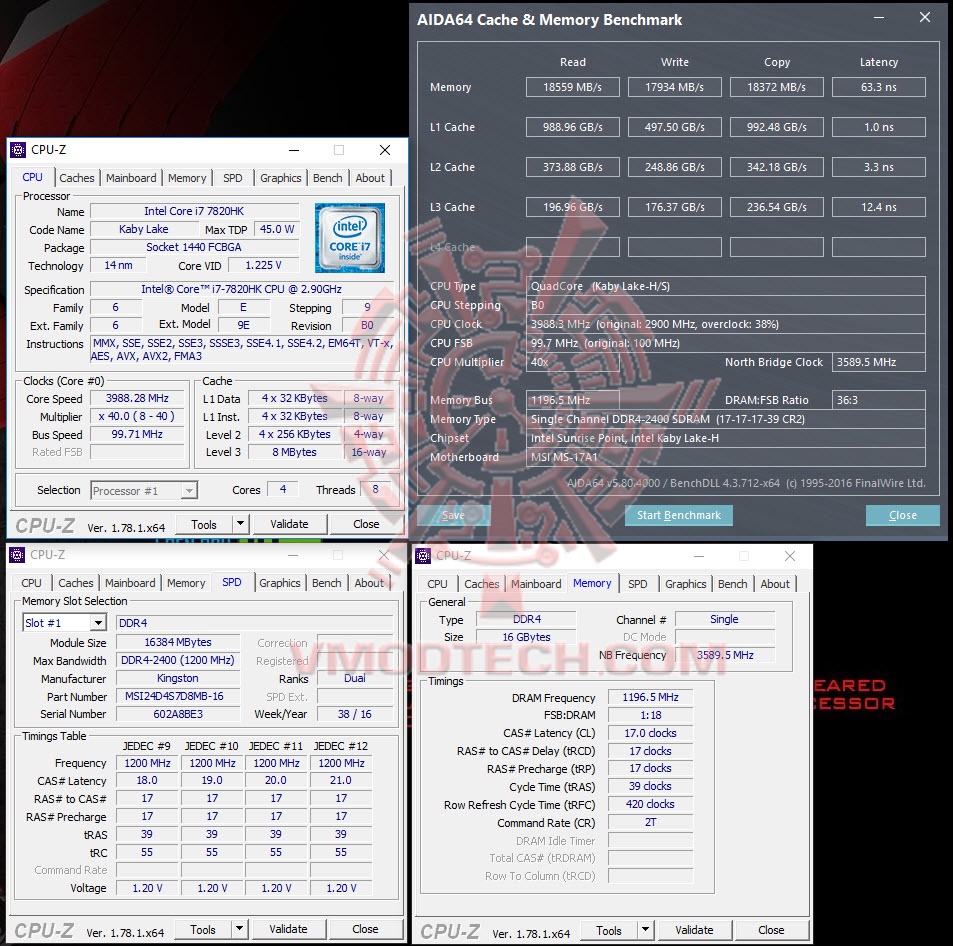Click North Bridge Clock 3589.5 MHz value
The width and height of the screenshot is (953, 946).
pos(879,362)
